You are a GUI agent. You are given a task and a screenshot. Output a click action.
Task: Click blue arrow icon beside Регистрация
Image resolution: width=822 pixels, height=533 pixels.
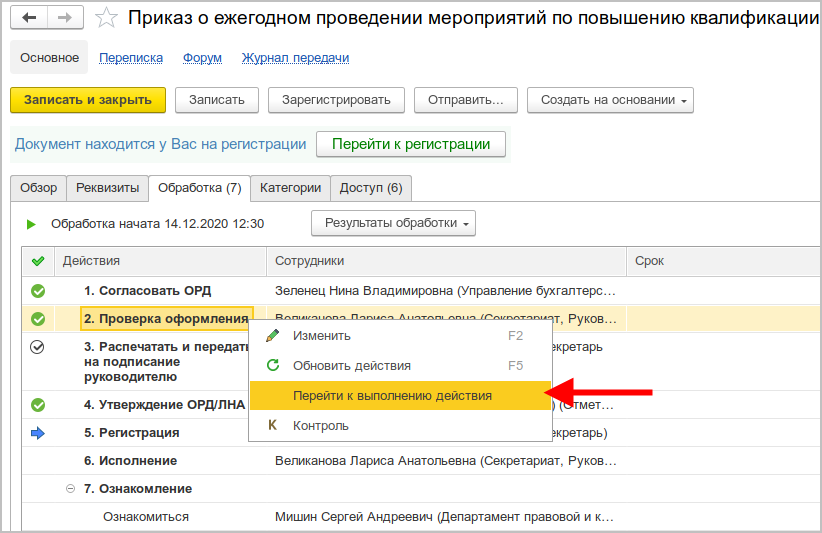click(x=38, y=433)
